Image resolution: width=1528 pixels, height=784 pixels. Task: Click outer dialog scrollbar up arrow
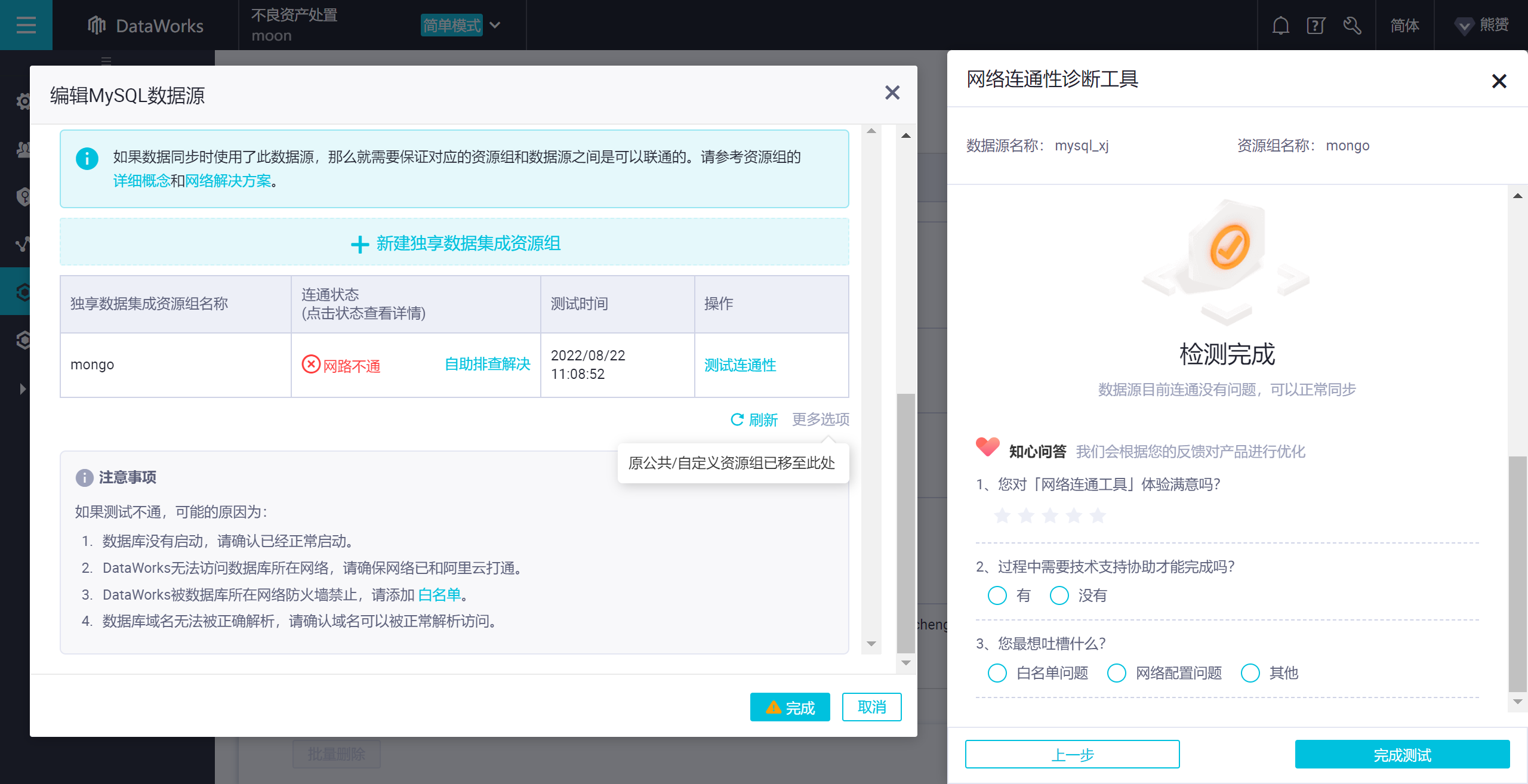coord(906,135)
